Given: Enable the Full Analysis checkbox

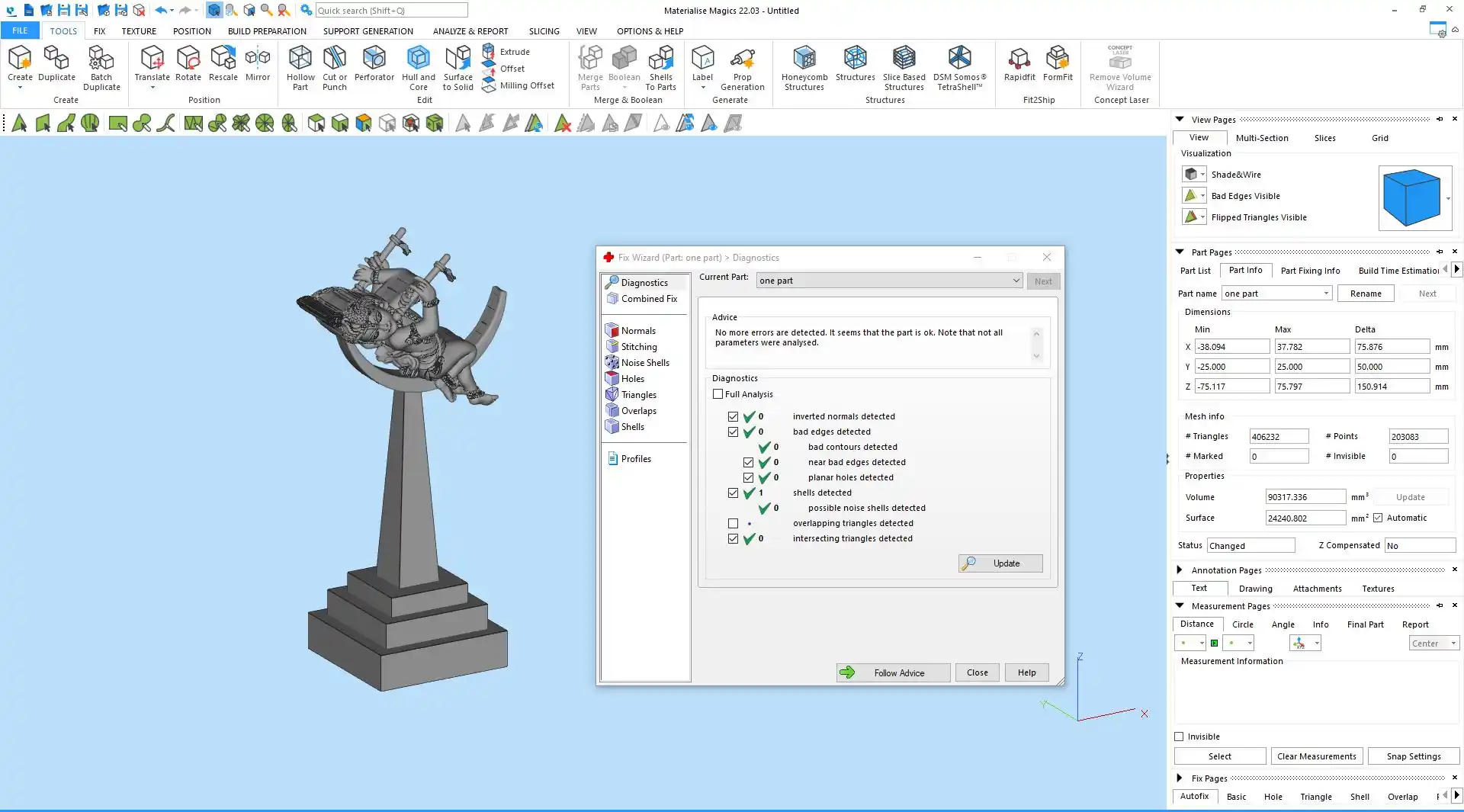Looking at the screenshot, I should pos(718,394).
